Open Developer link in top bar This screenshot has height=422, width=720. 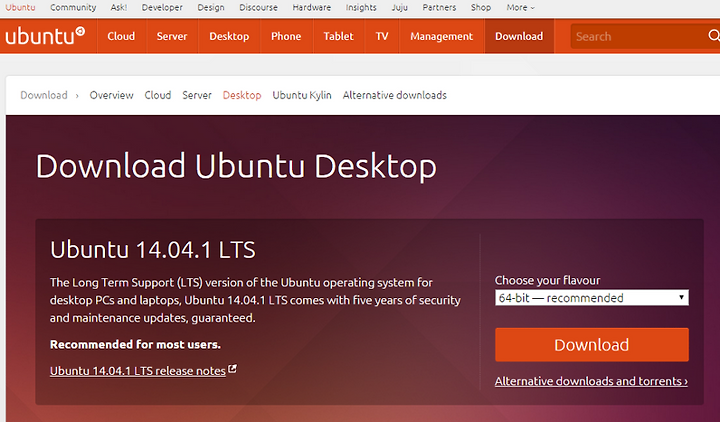pos(162,7)
